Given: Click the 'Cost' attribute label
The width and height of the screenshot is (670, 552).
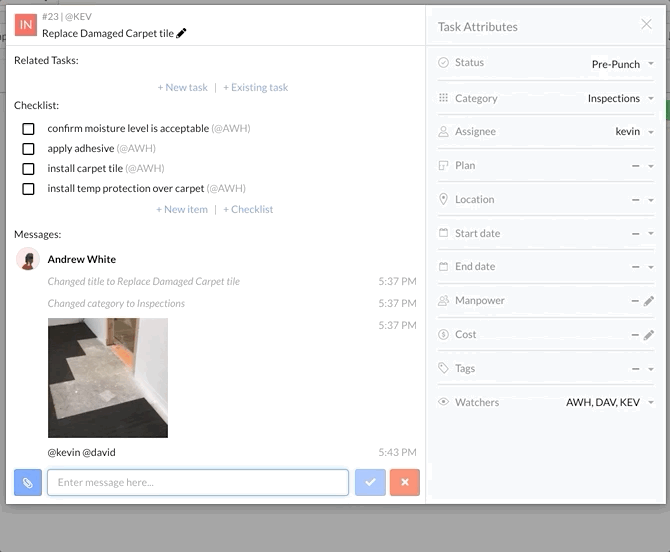Looking at the screenshot, I should [x=465, y=335].
